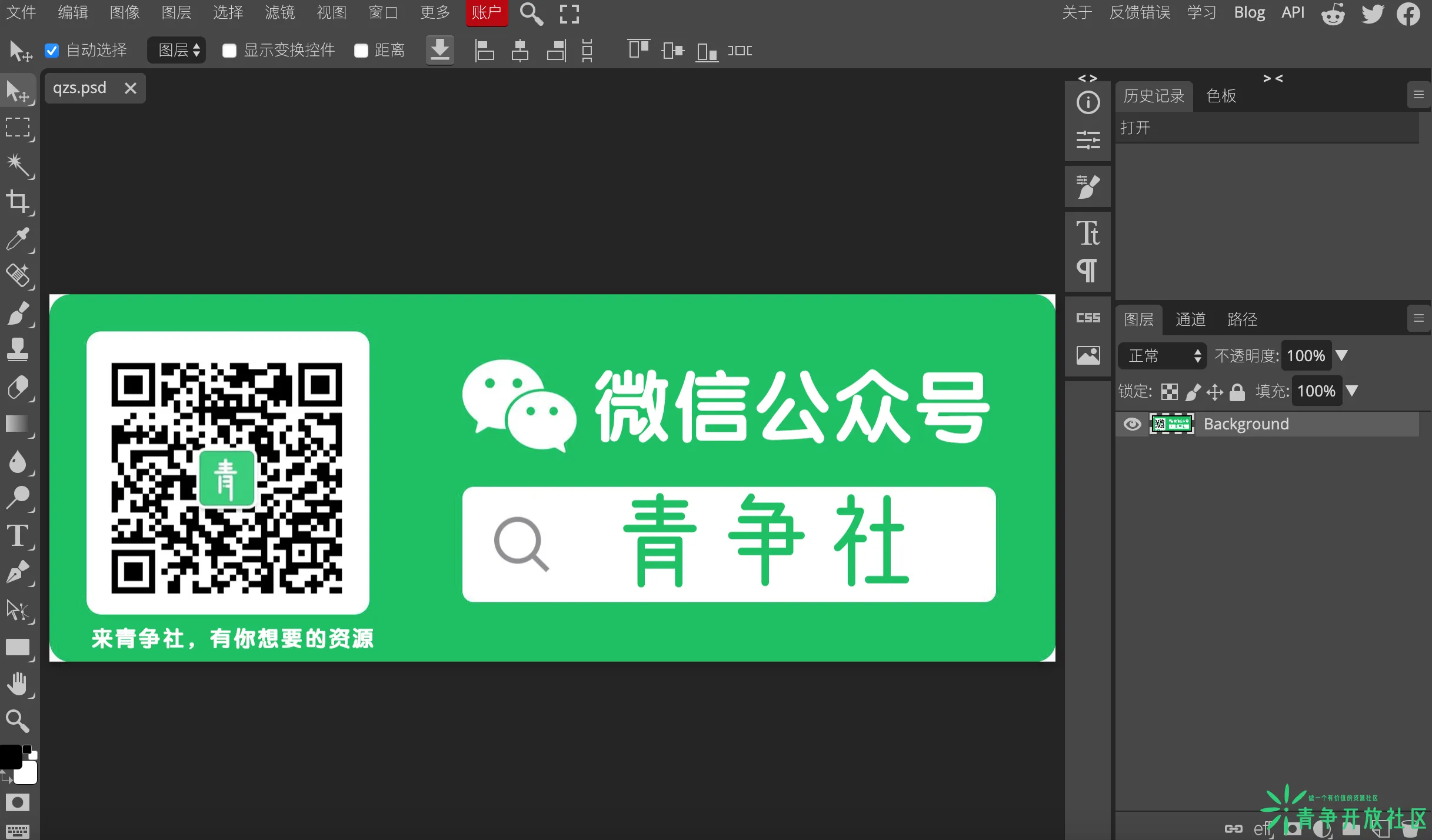Screen dimensions: 1432x840
Task: Align top edges button
Action: coord(638,49)
